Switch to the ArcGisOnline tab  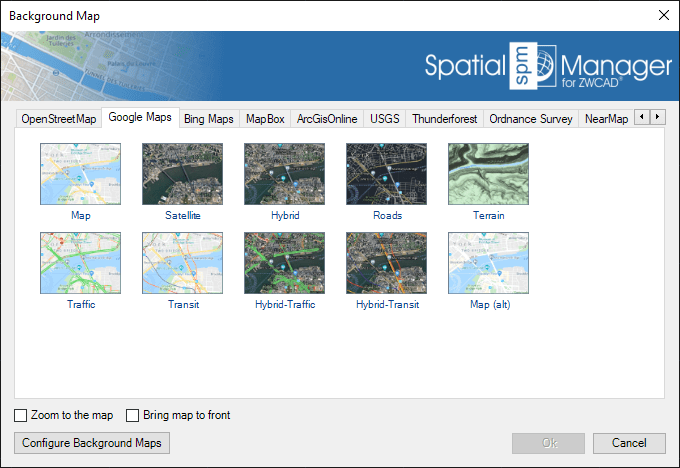click(x=327, y=119)
